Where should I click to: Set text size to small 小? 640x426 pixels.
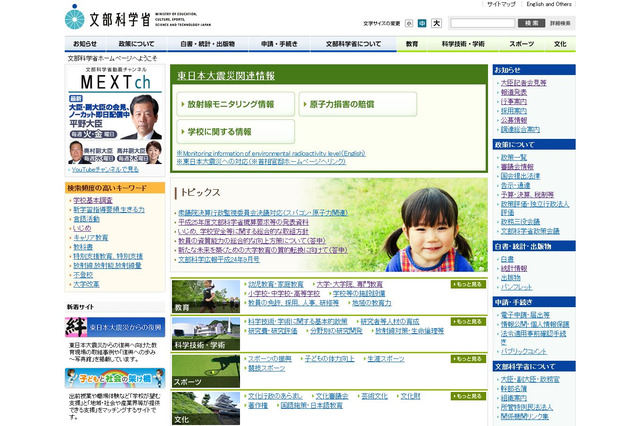coord(409,24)
